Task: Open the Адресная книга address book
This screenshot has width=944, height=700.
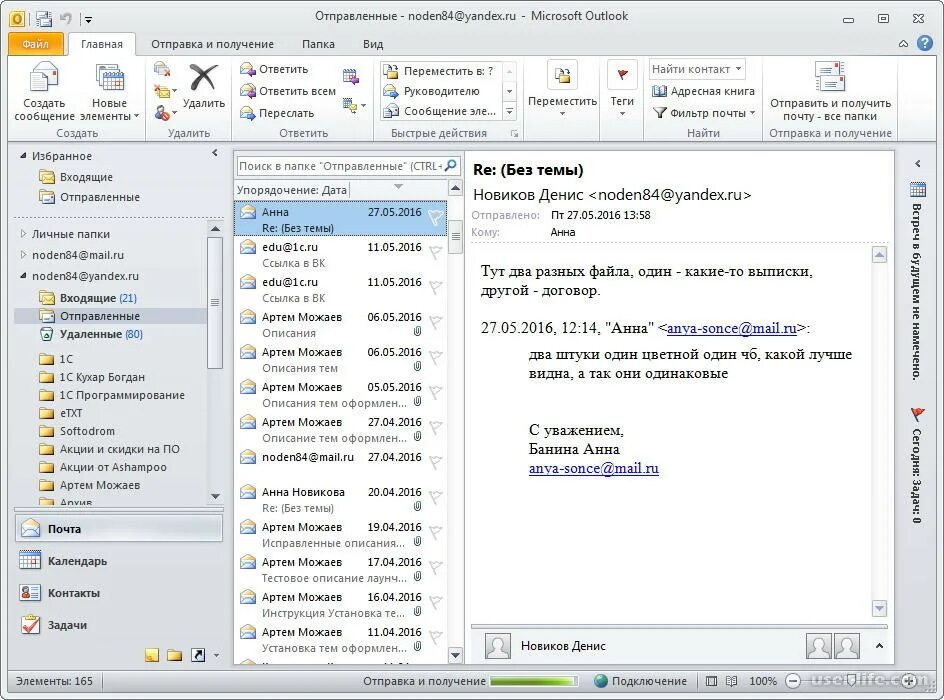Action: point(703,91)
